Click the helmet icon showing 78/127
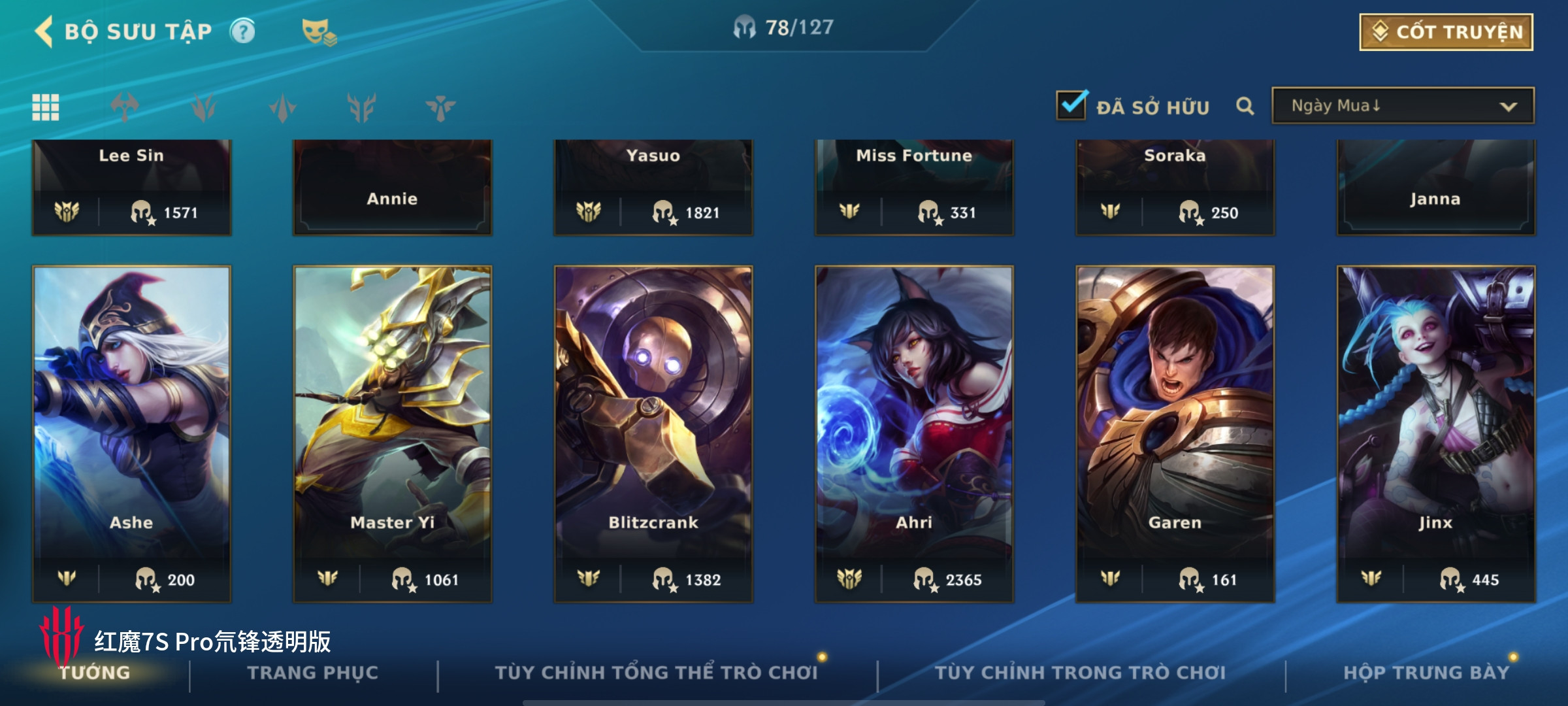Image resolution: width=1568 pixels, height=706 pixels. point(744,27)
